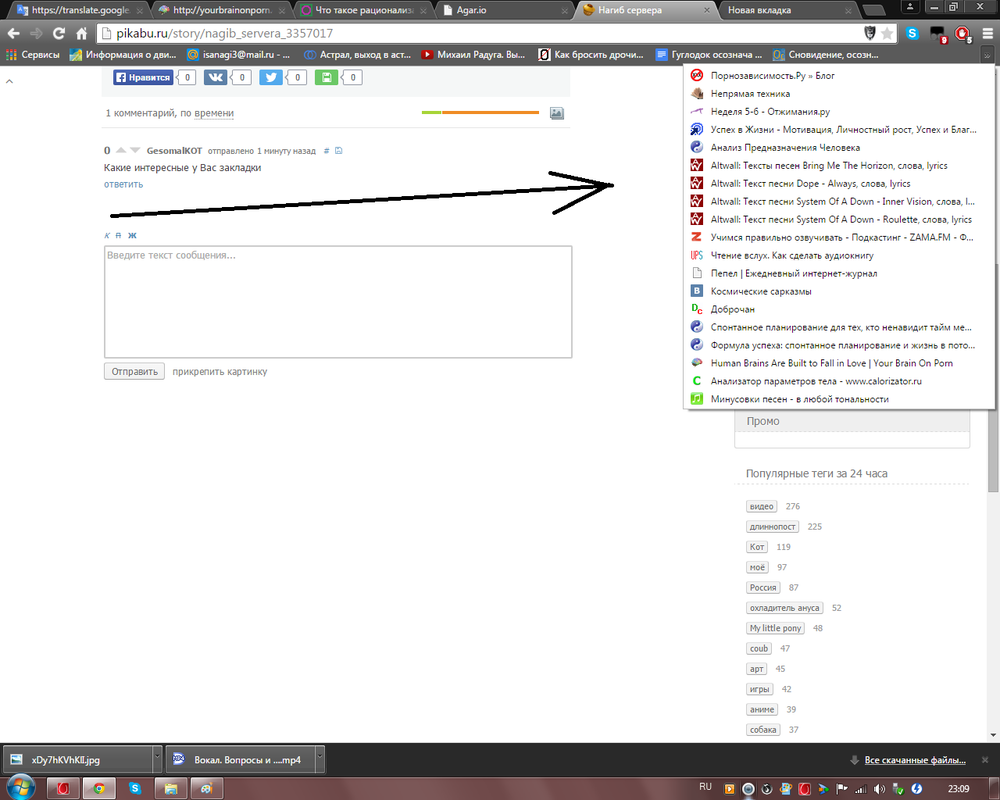Reload the page with the refresh icon

coord(59,33)
